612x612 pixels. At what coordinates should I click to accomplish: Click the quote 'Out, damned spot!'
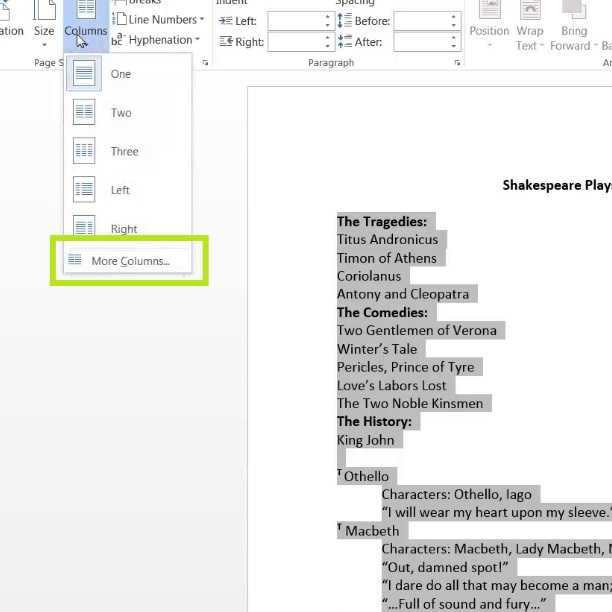click(445, 567)
